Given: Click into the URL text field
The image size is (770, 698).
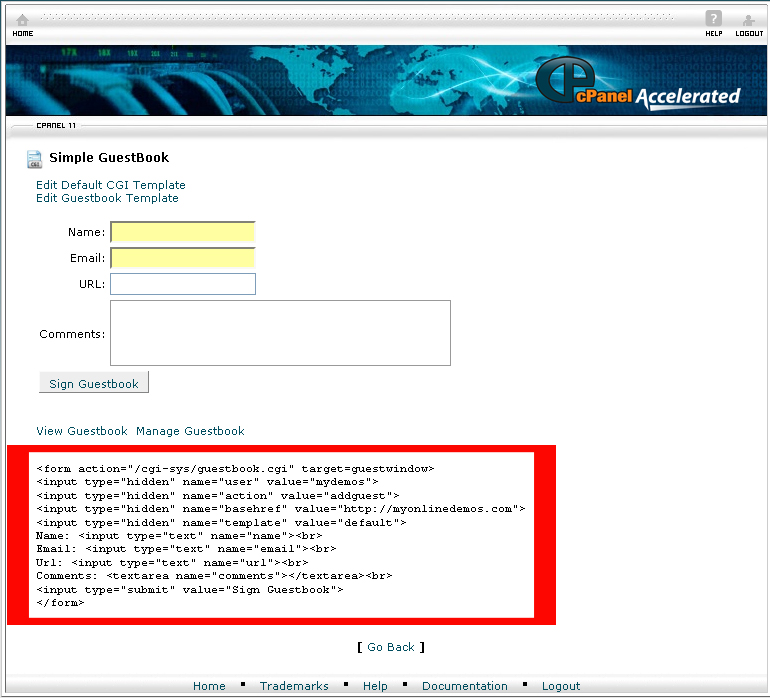Looking at the screenshot, I should 183,284.
